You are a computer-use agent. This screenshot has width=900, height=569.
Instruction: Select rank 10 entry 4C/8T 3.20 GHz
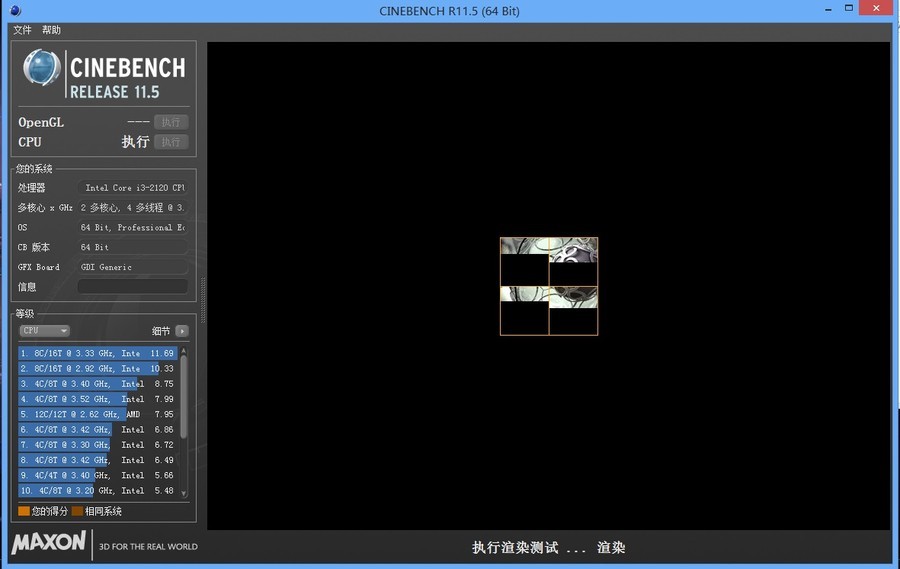point(97,490)
